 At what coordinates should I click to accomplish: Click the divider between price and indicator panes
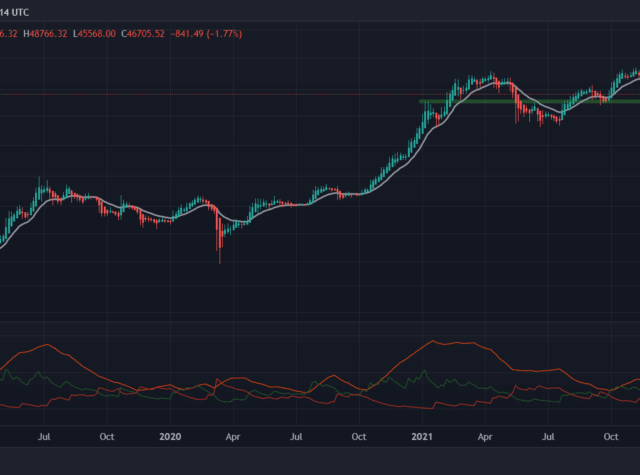coord(320,322)
